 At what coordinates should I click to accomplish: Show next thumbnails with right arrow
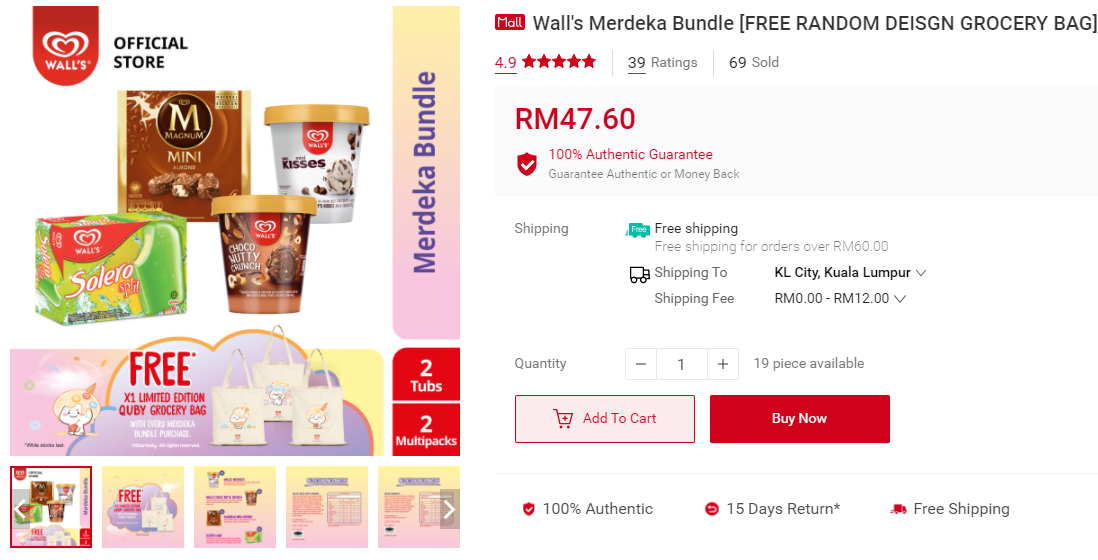click(450, 509)
